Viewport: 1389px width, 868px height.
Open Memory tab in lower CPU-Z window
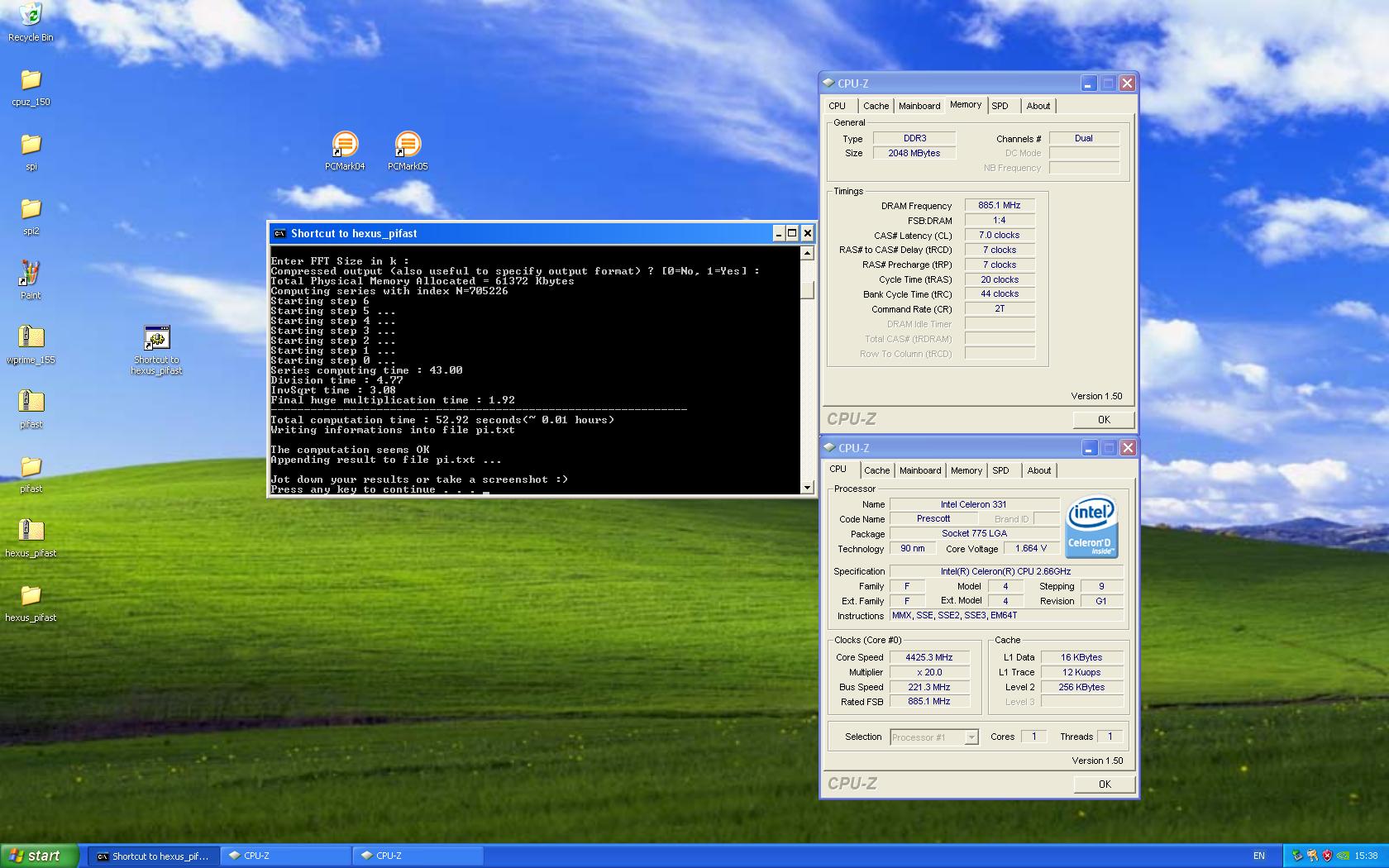pyautogui.click(x=967, y=470)
